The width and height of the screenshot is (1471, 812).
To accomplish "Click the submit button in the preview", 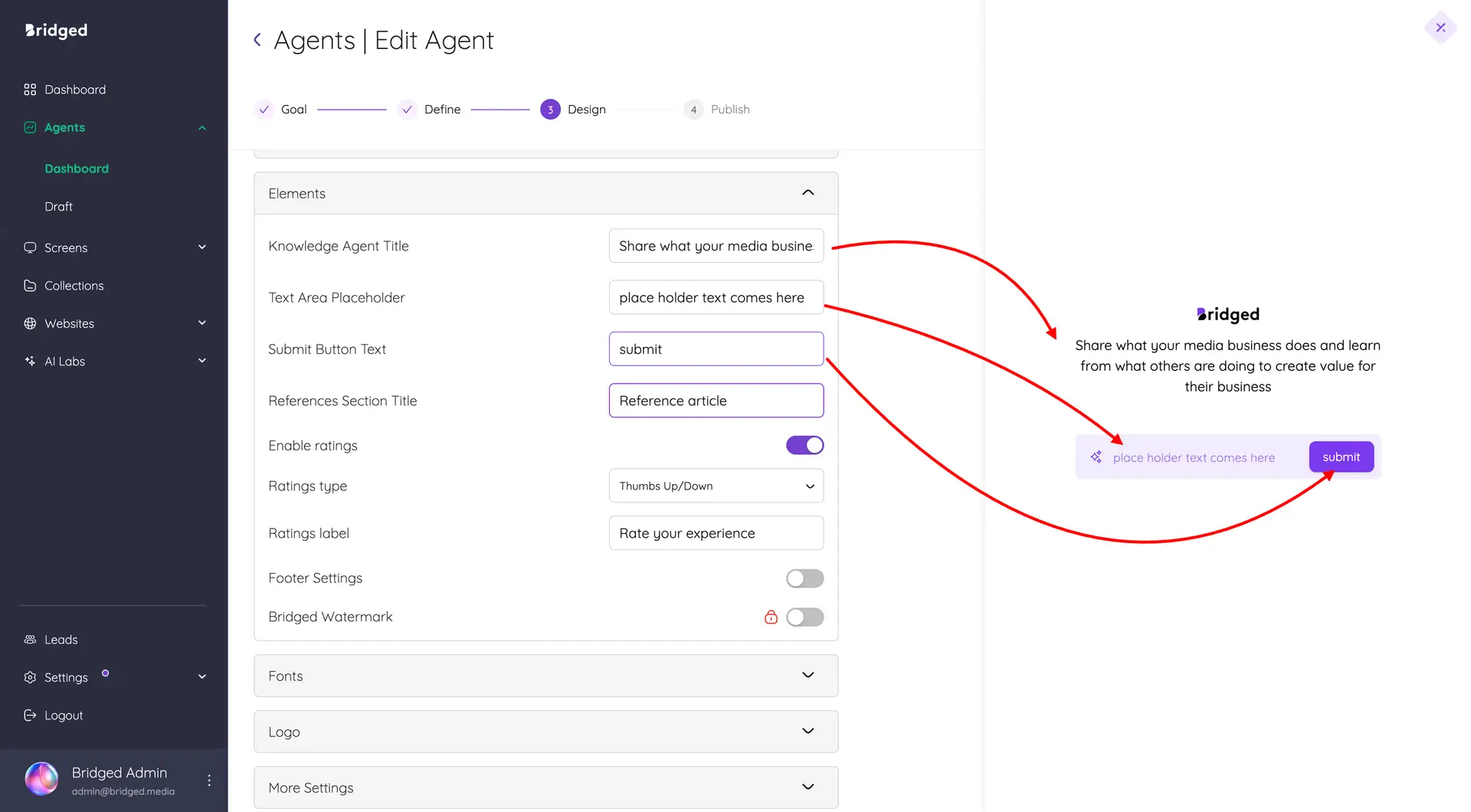I will pos(1341,457).
